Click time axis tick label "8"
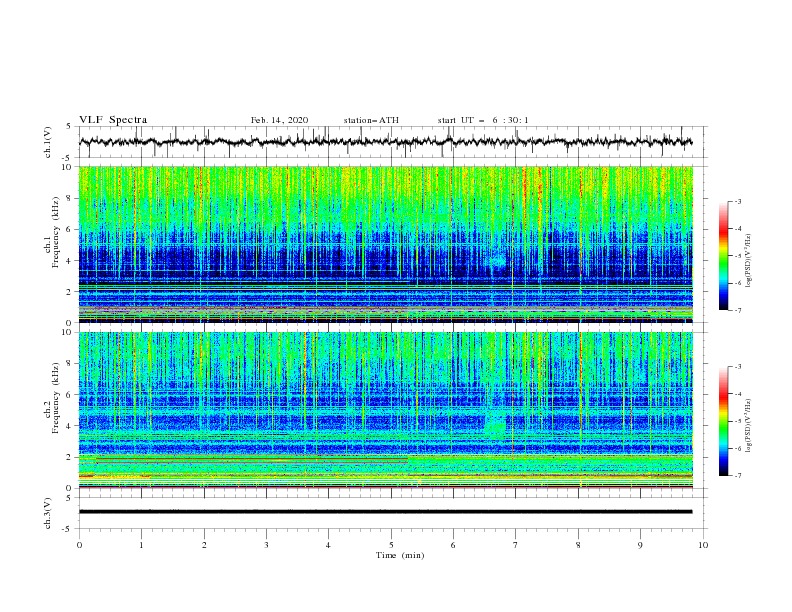Screen dimensions: 792x612 pyautogui.click(x=578, y=545)
